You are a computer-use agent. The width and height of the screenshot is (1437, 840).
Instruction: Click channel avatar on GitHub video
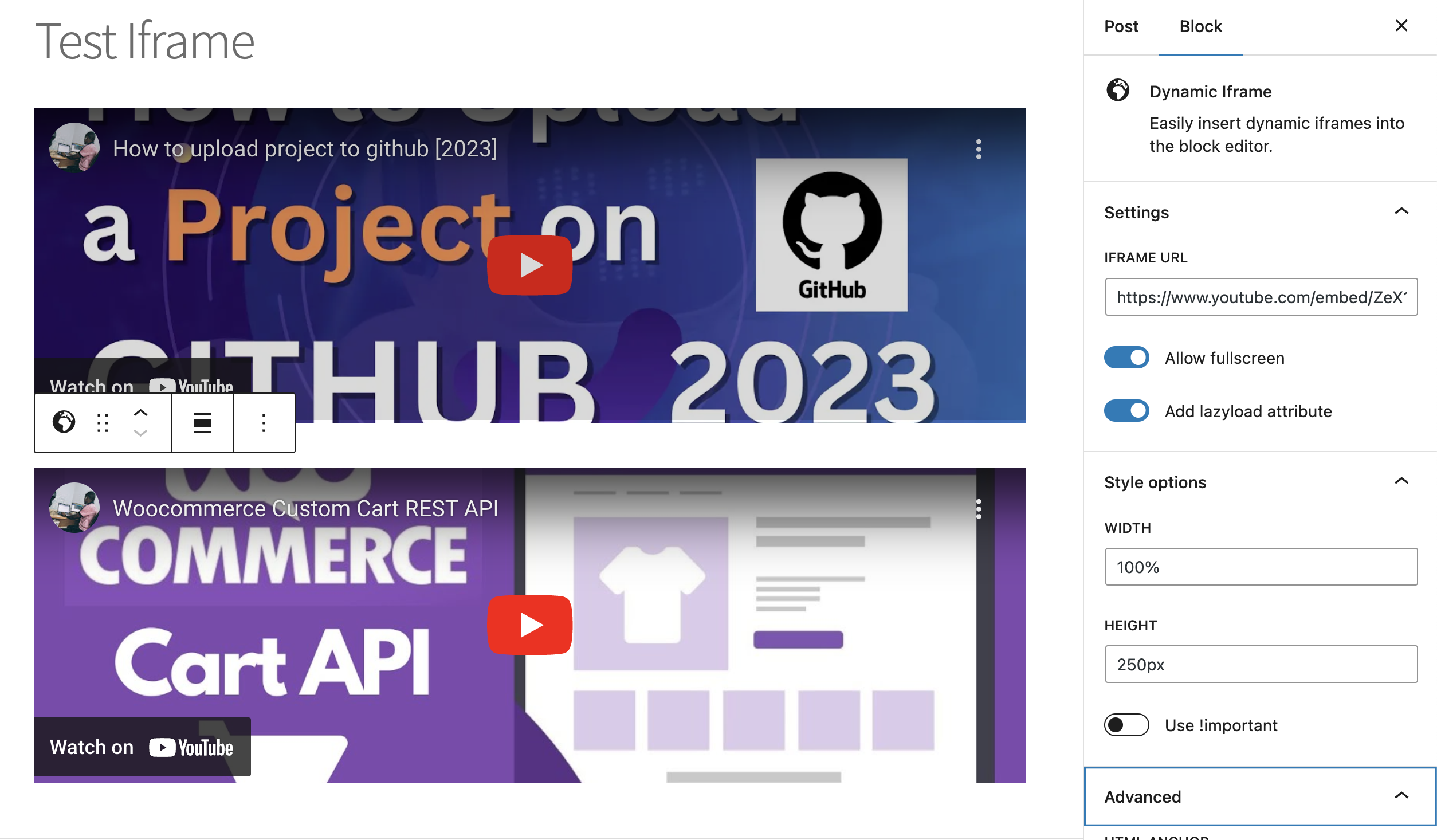click(x=74, y=148)
